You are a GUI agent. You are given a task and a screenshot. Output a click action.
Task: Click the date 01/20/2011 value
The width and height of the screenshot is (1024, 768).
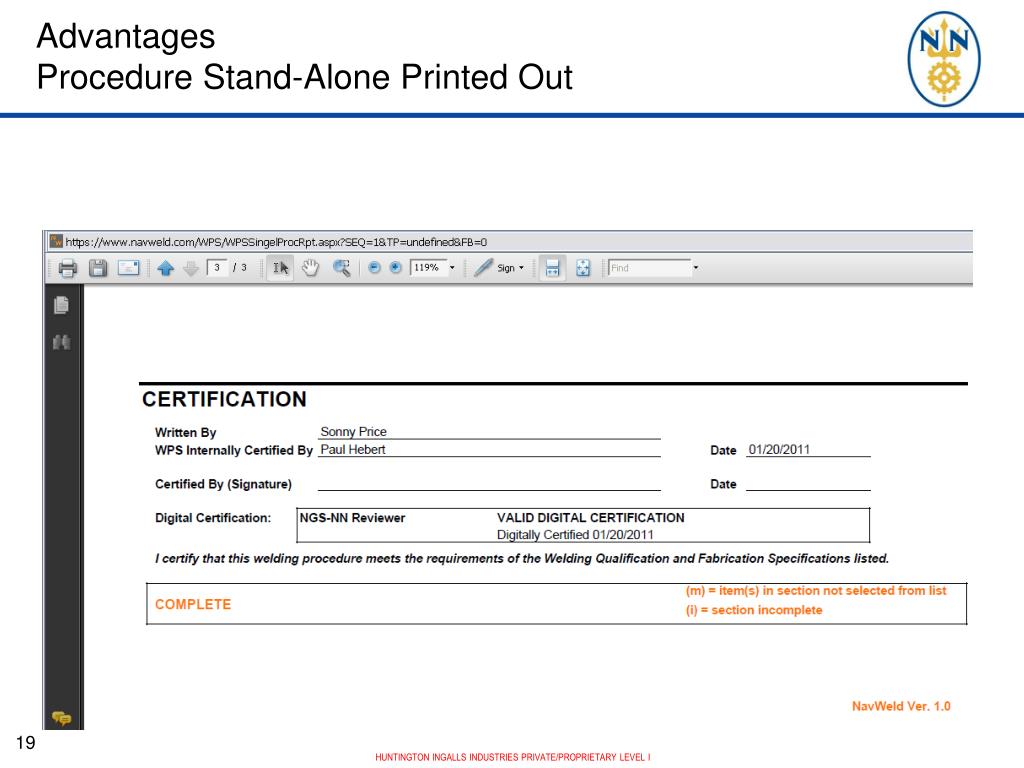tap(779, 449)
